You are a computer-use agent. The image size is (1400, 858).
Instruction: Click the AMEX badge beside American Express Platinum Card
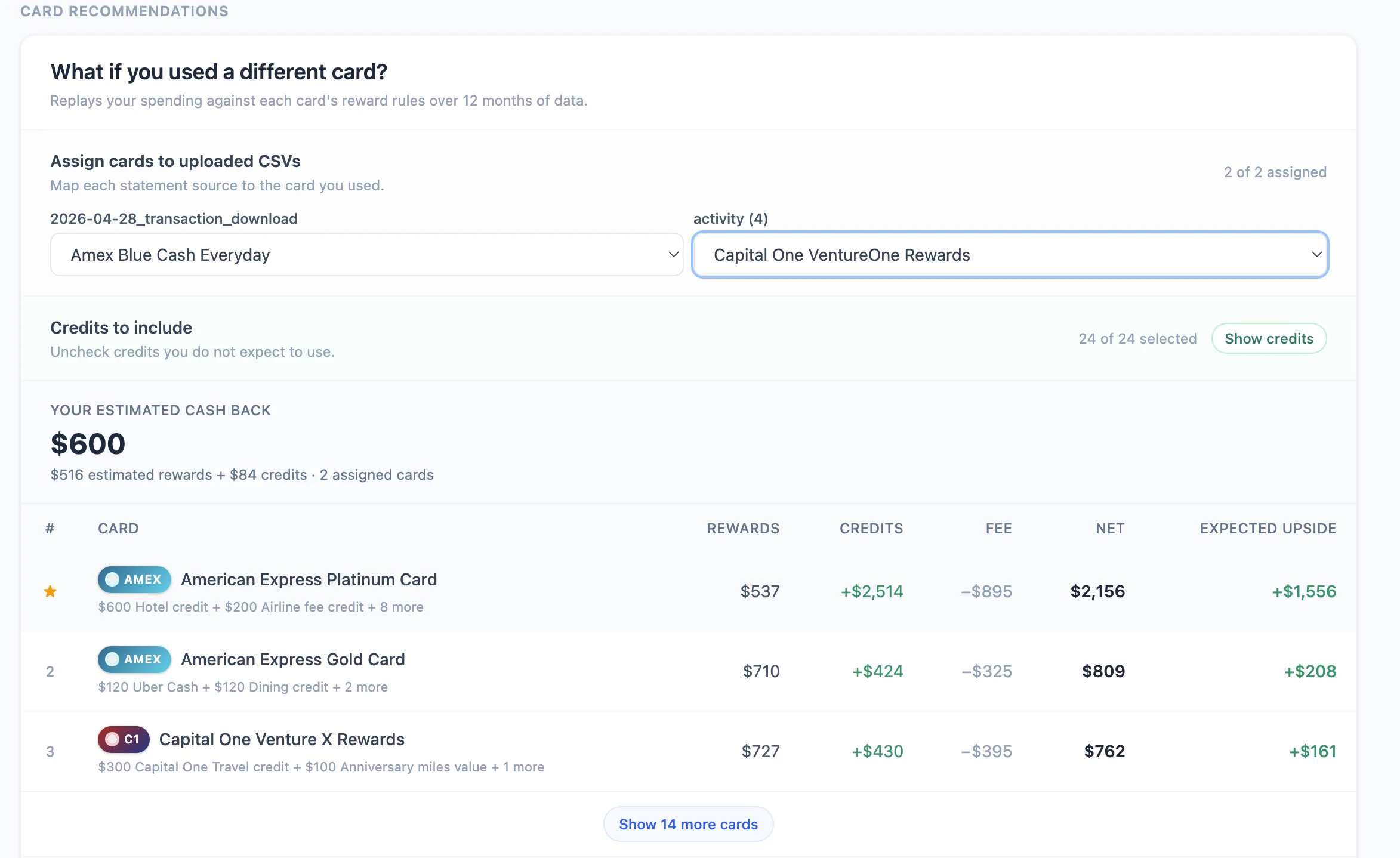click(134, 579)
